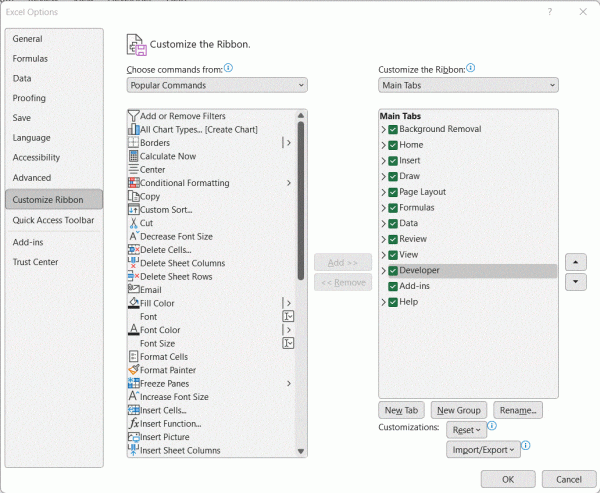600x493 pixels.
Task: Open the Choose commands from dropdown
Action: (217, 86)
